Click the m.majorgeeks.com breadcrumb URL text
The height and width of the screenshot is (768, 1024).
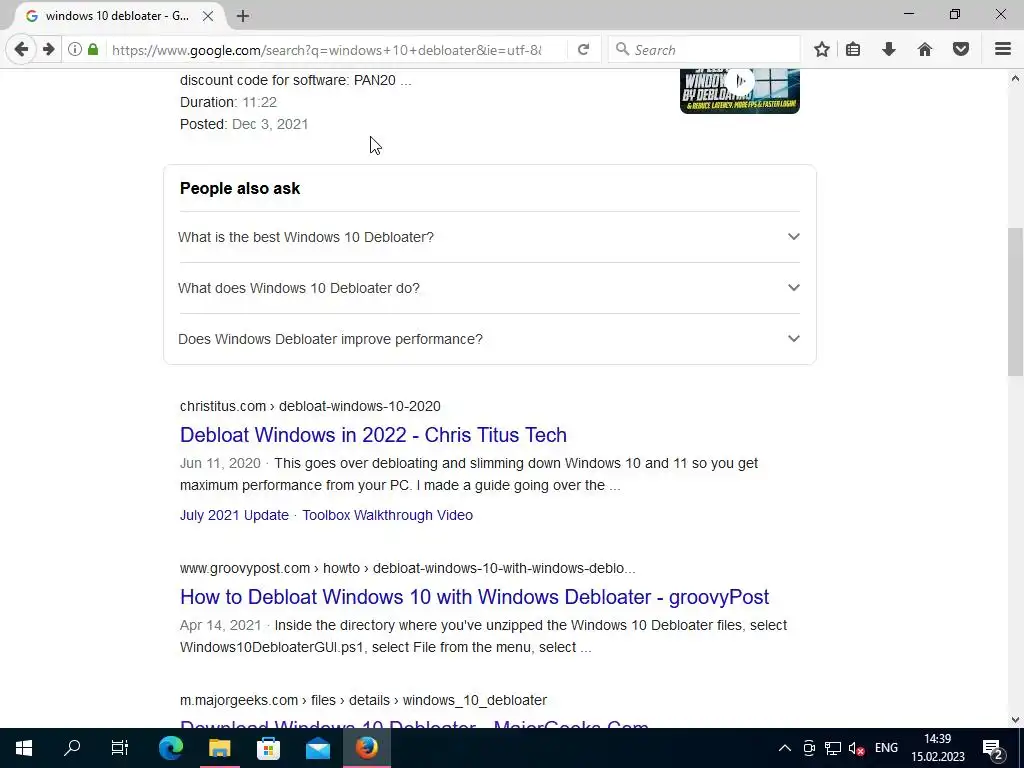coord(363,700)
